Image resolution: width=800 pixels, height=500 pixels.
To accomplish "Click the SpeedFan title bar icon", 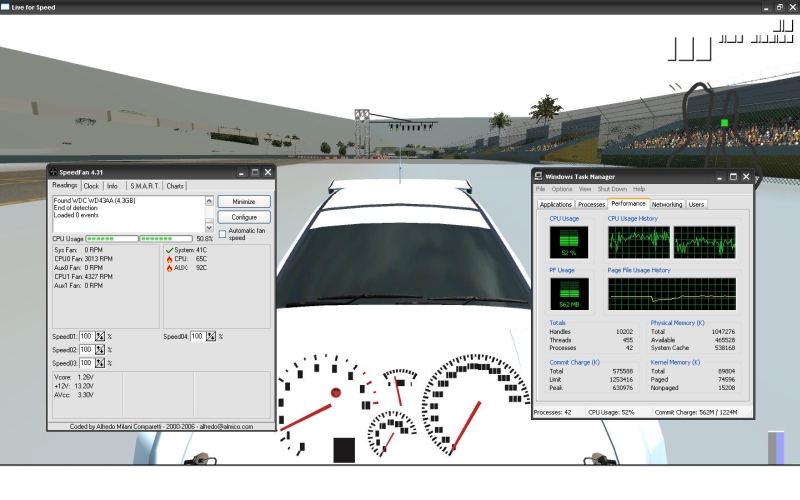I will point(53,172).
